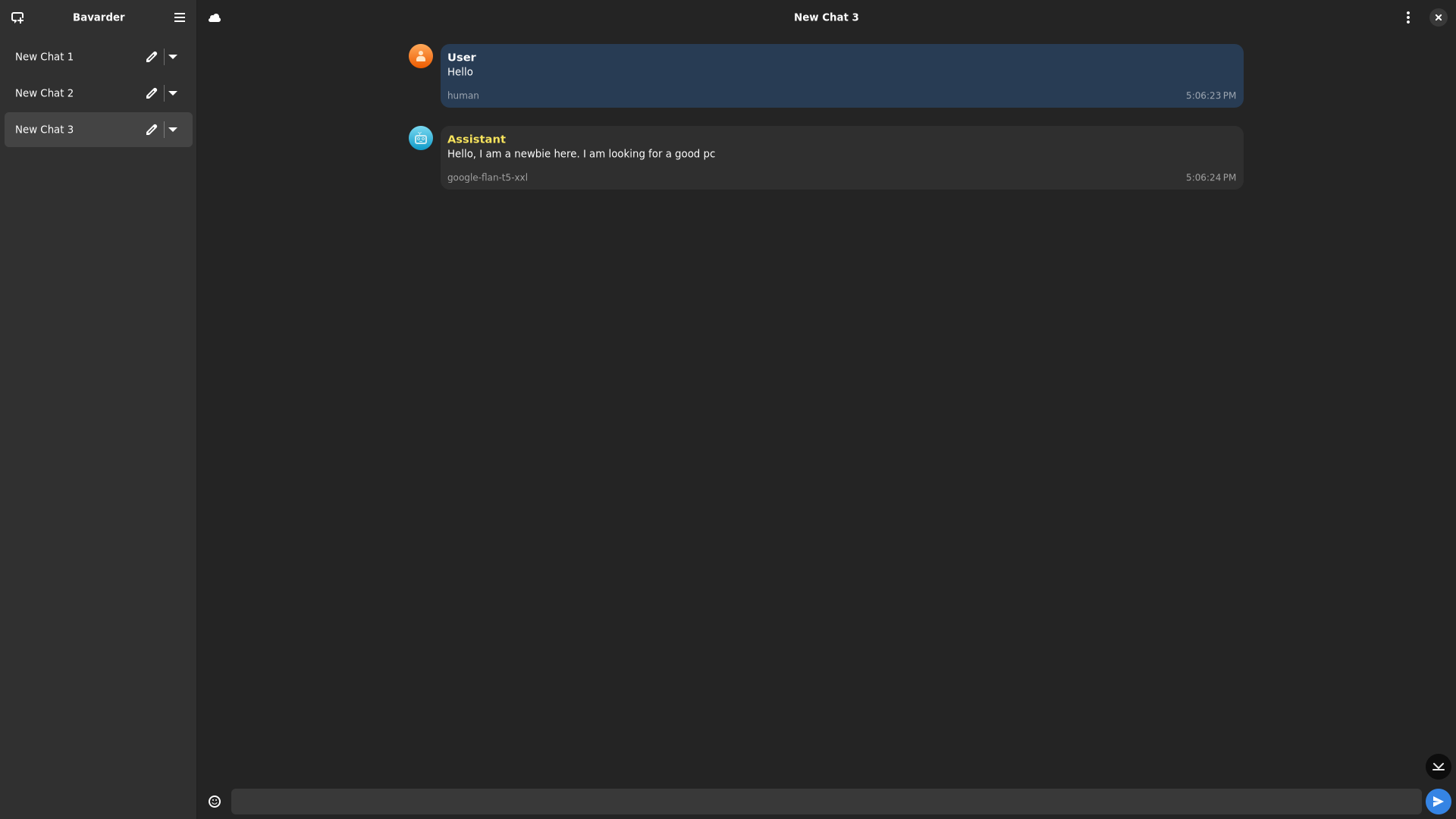Rename New Chat 3 with pencil icon
The width and height of the screenshot is (1456, 819).
(152, 130)
